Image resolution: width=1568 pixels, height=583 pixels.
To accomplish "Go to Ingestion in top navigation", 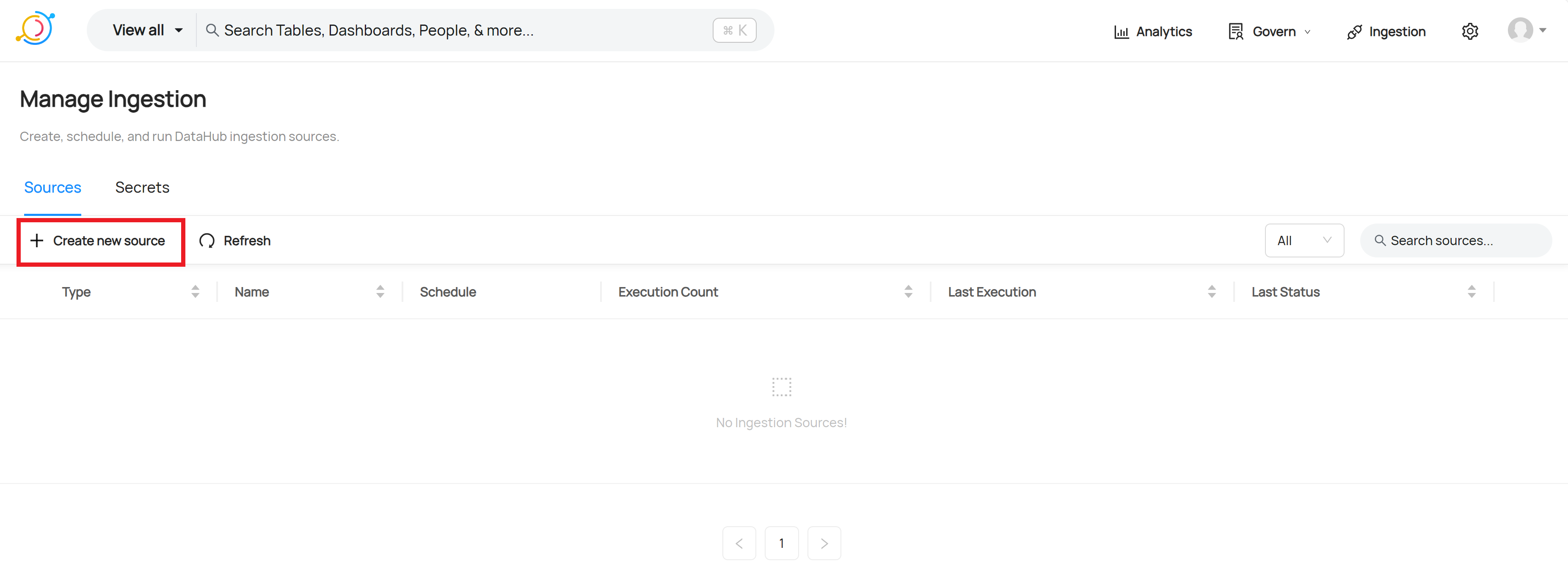I will [1386, 32].
